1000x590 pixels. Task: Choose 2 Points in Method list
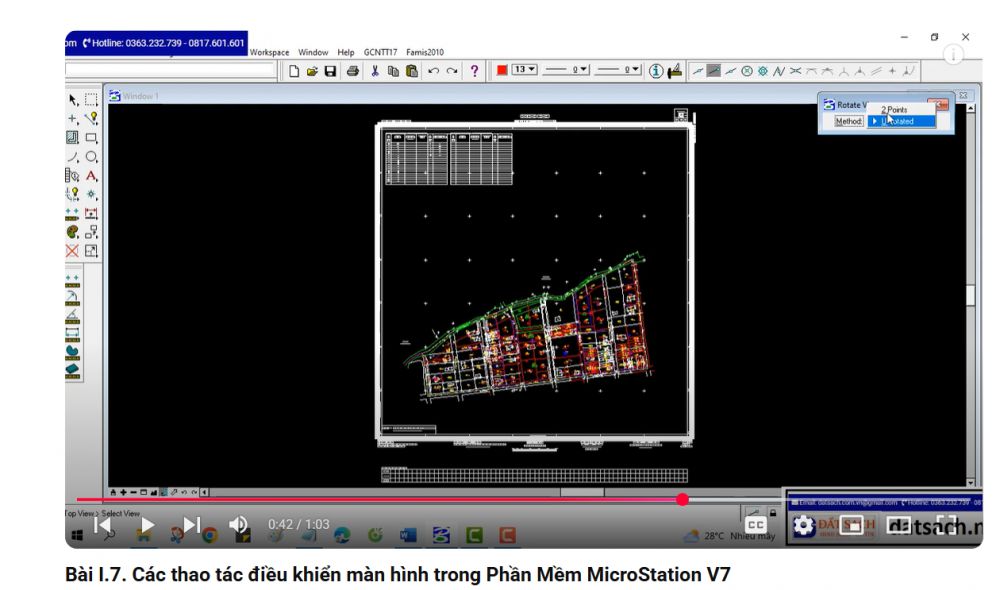pyautogui.click(x=894, y=109)
